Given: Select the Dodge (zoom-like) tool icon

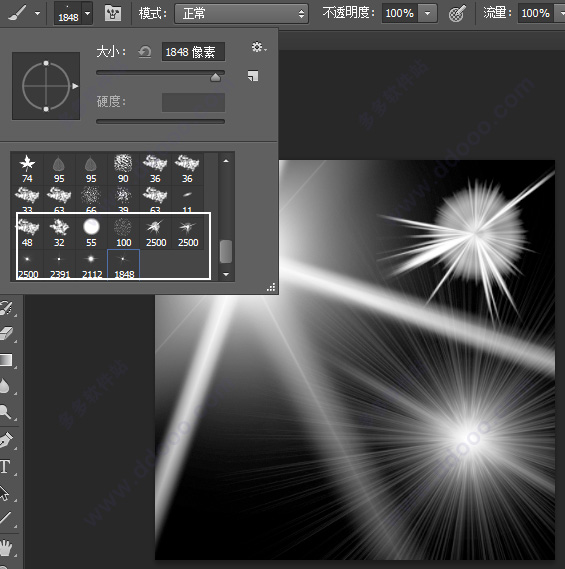Looking at the screenshot, I should pyautogui.click(x=5, y=412).
